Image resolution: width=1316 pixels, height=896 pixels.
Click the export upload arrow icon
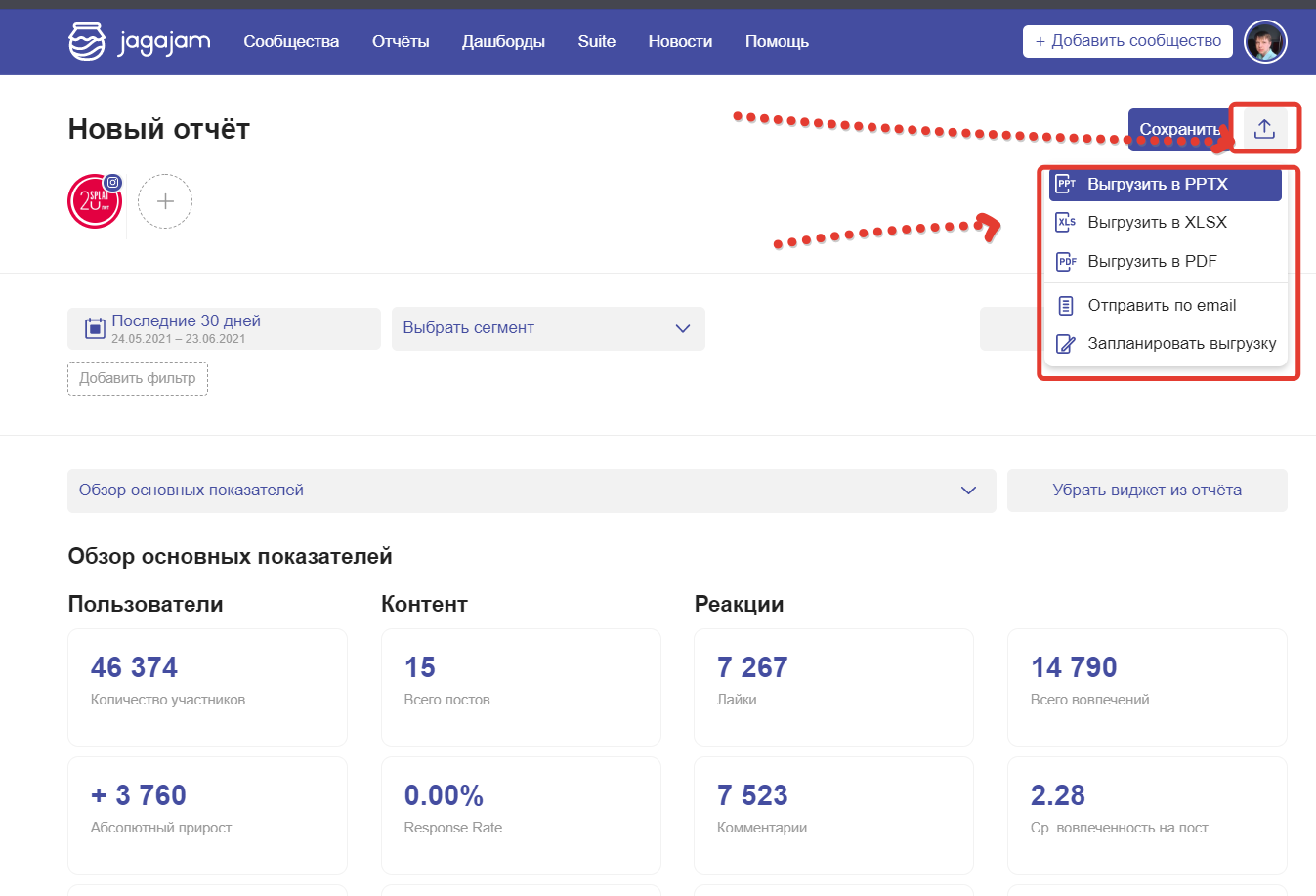(x=1264, y=129)
